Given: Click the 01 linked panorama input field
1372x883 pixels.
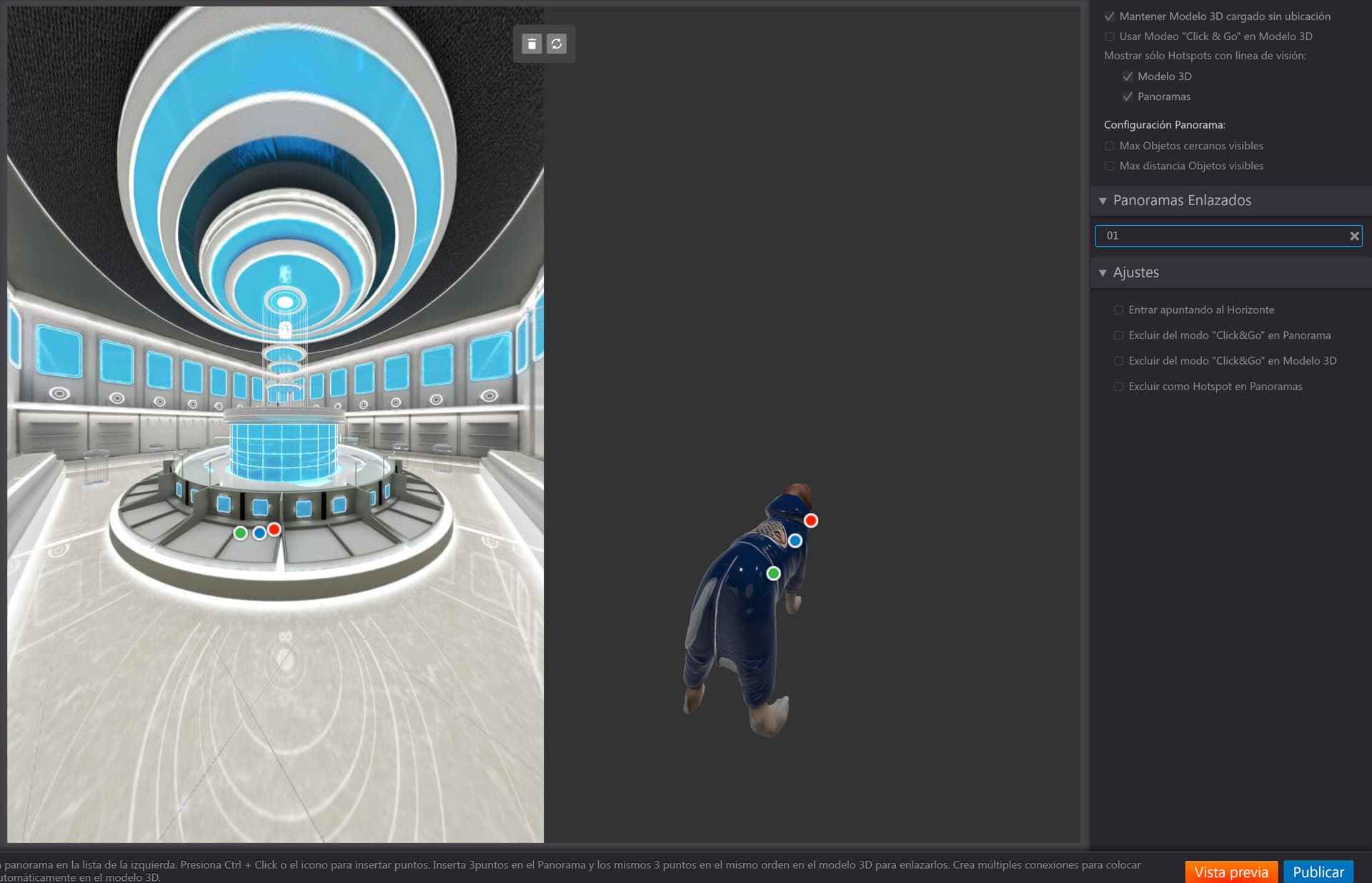Looking at the screenshot, I should coord(1222,236).
